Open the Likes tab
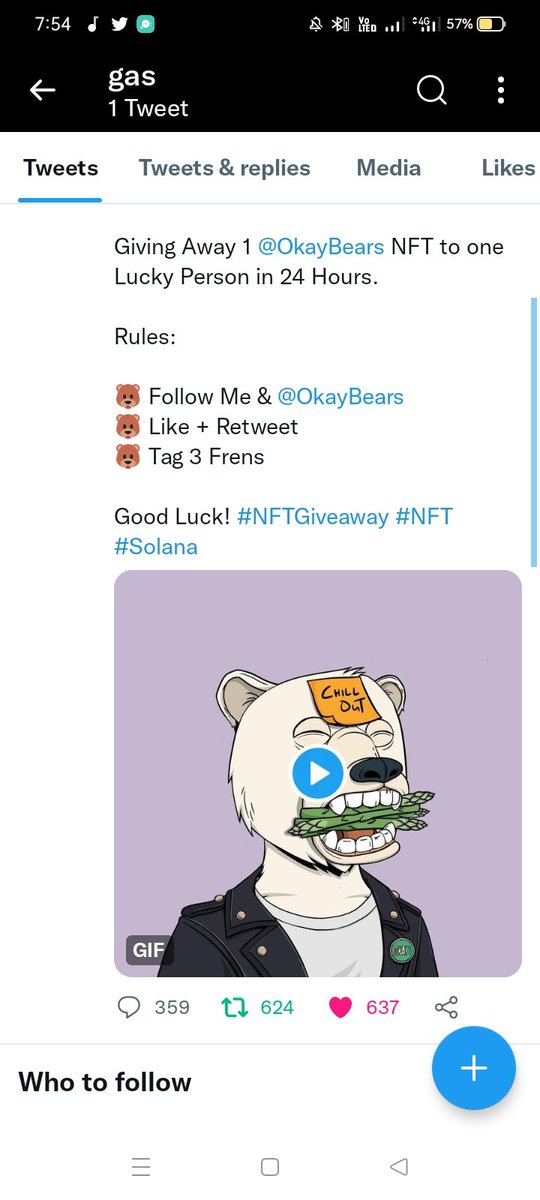This screenshot has width=540, height=1200. (508, 168)
